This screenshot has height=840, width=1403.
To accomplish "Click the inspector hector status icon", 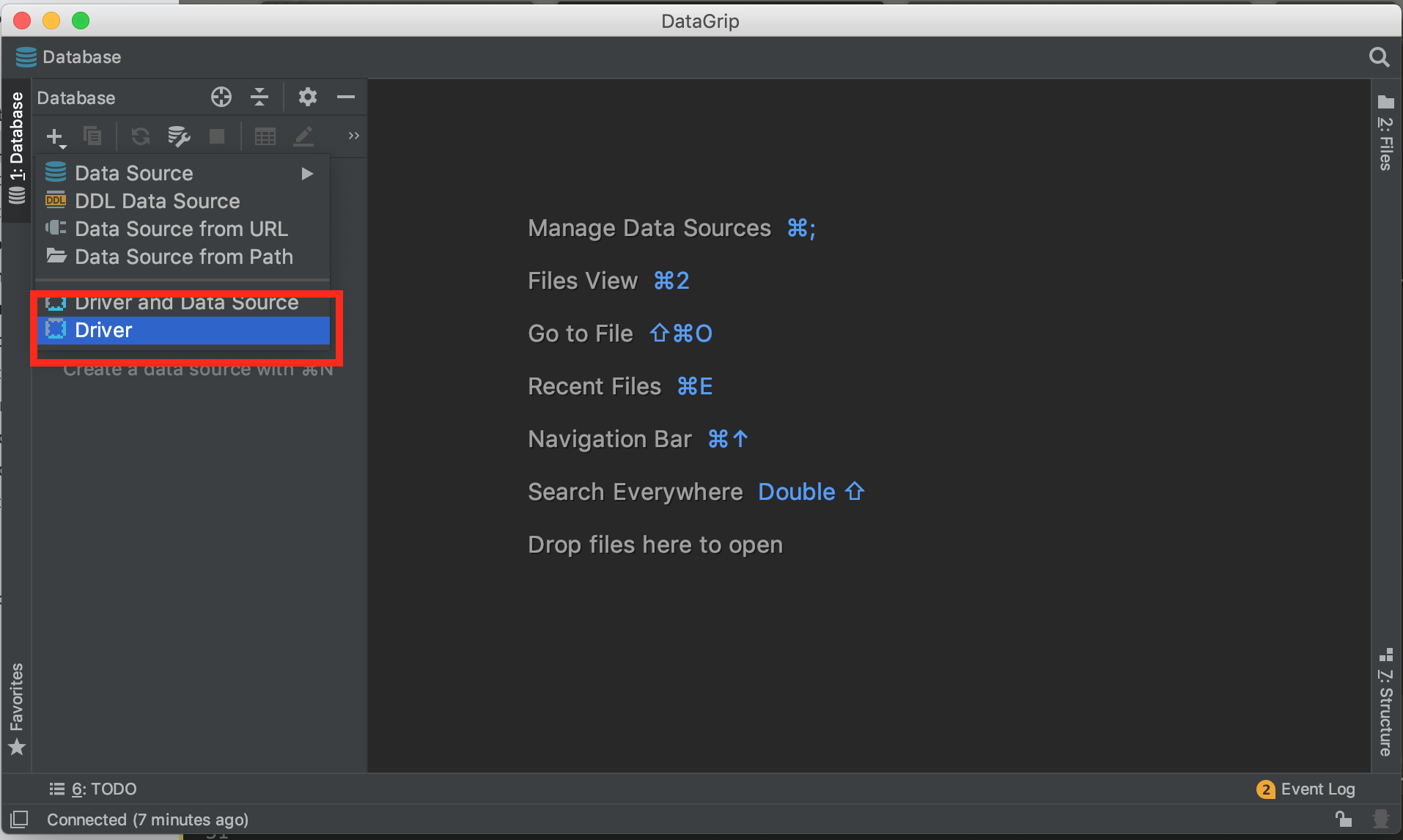I will click(x=1381, y=818).
